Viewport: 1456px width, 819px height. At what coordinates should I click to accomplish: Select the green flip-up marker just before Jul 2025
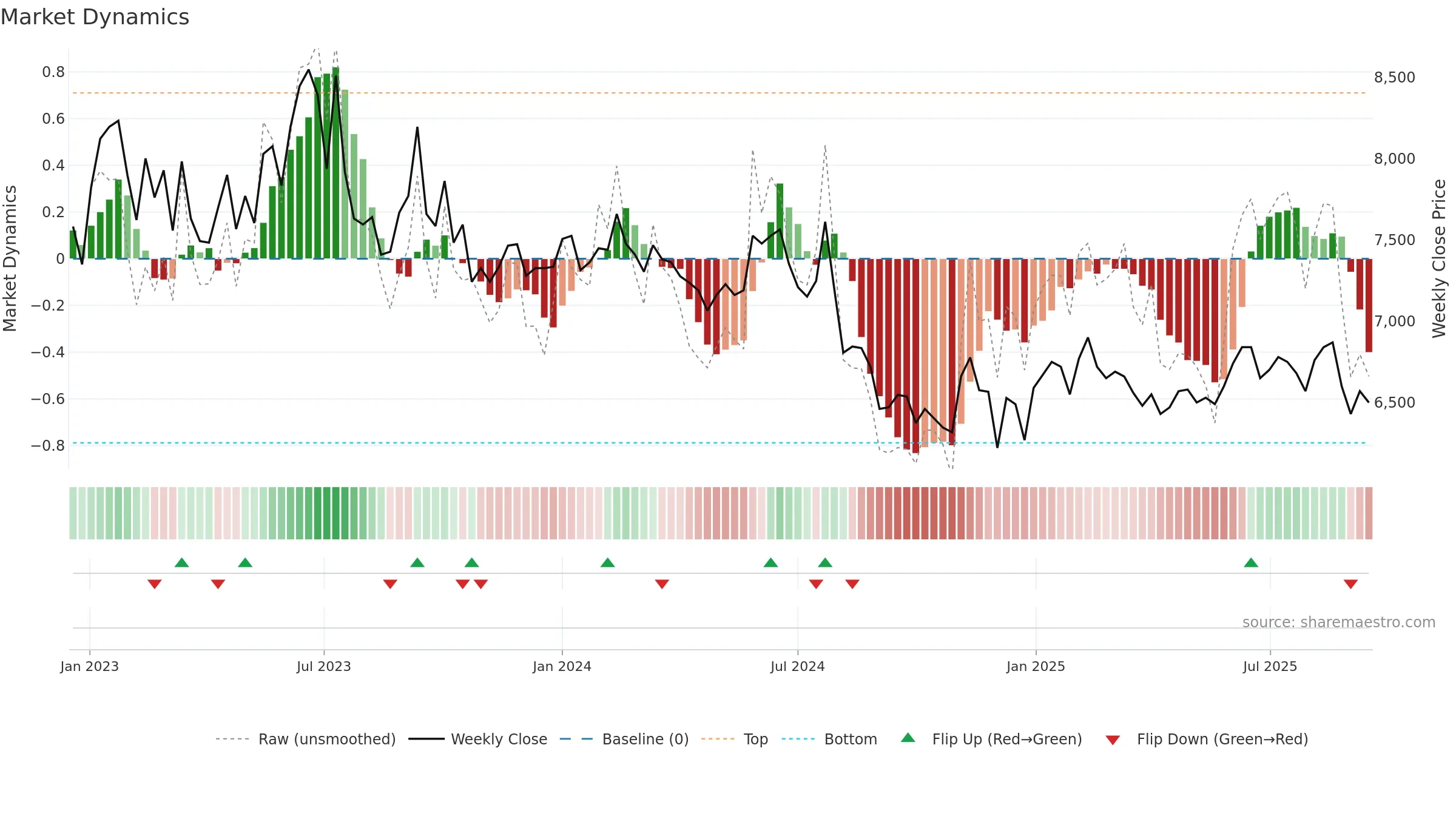1251,562
